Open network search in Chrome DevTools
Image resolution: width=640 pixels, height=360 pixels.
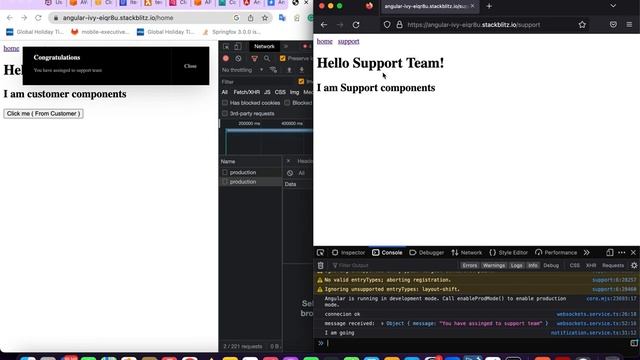click(267, 58)
